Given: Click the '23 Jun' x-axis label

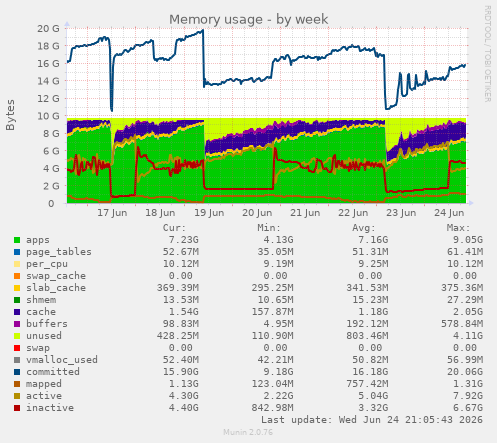Looking at the screenshot, I should coord(401,213).
